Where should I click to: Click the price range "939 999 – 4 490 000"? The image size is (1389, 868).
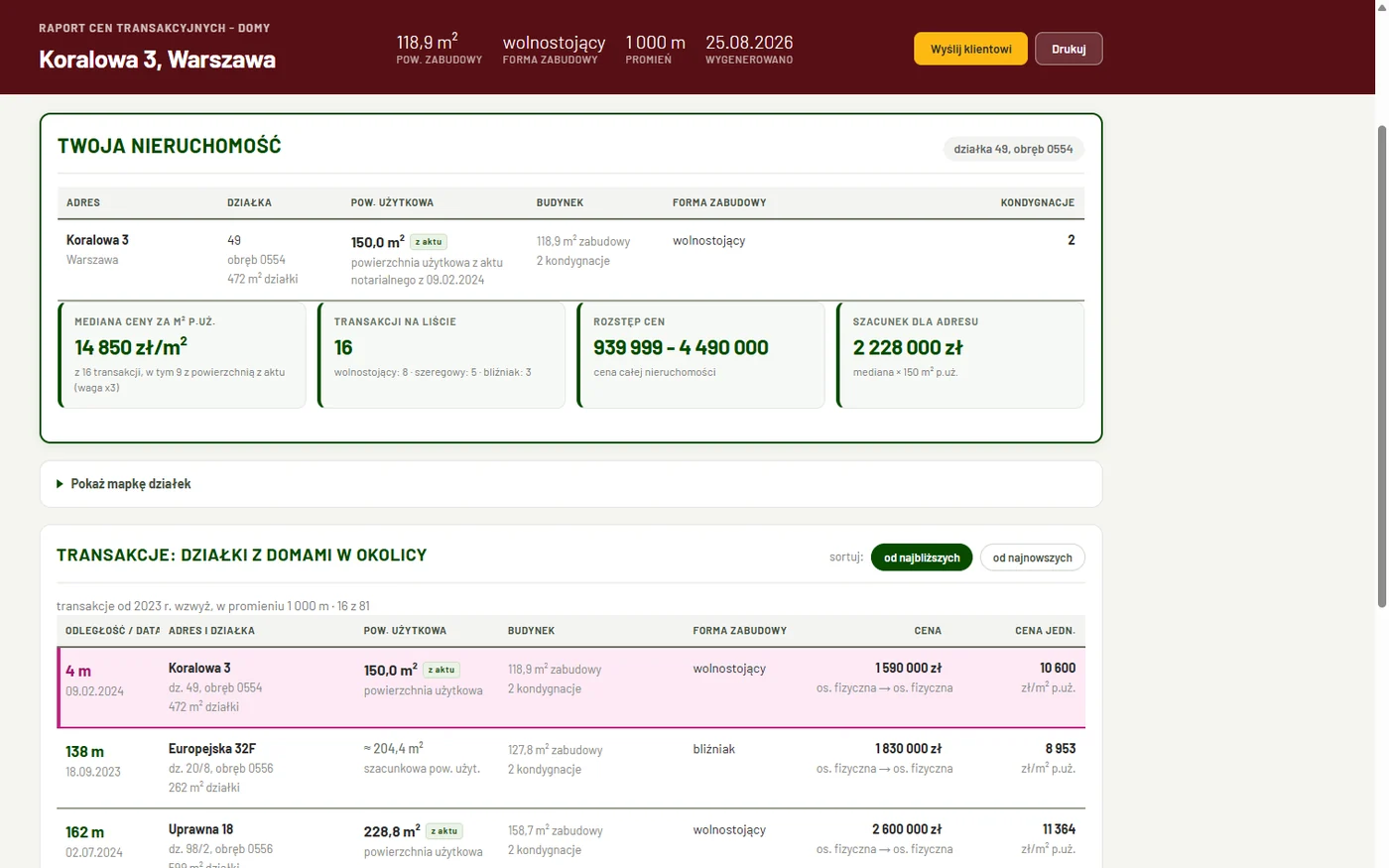pyautogui.click(x=681, y=348)
